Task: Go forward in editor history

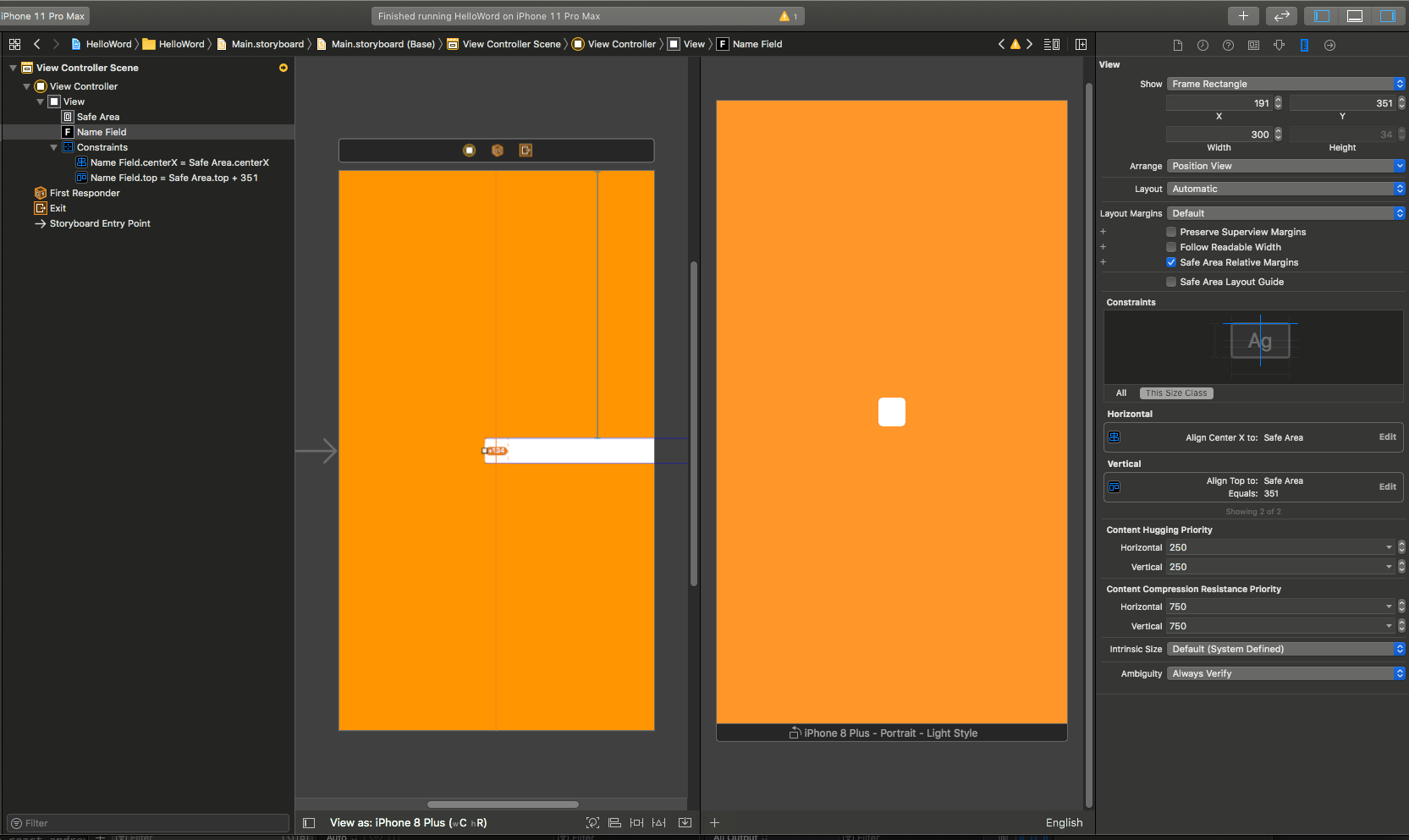Action: pyautogui.click(x=56, y=44)
